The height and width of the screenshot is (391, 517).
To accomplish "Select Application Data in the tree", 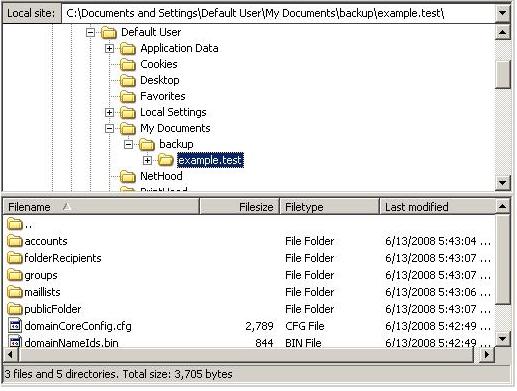I will [179, 48].
